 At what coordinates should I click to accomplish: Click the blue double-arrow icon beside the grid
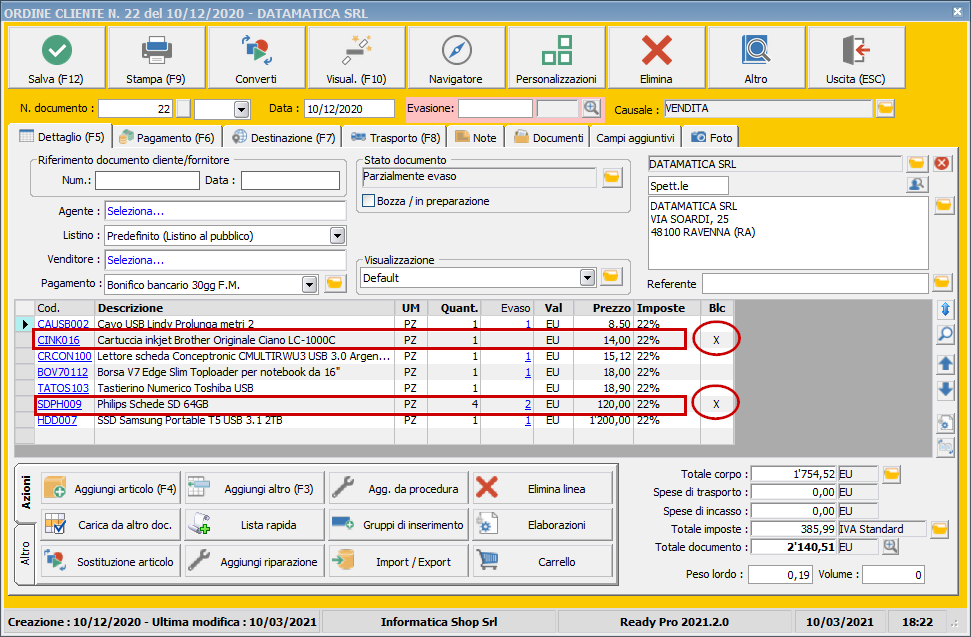pyautogui.click(x=946, y=309)
